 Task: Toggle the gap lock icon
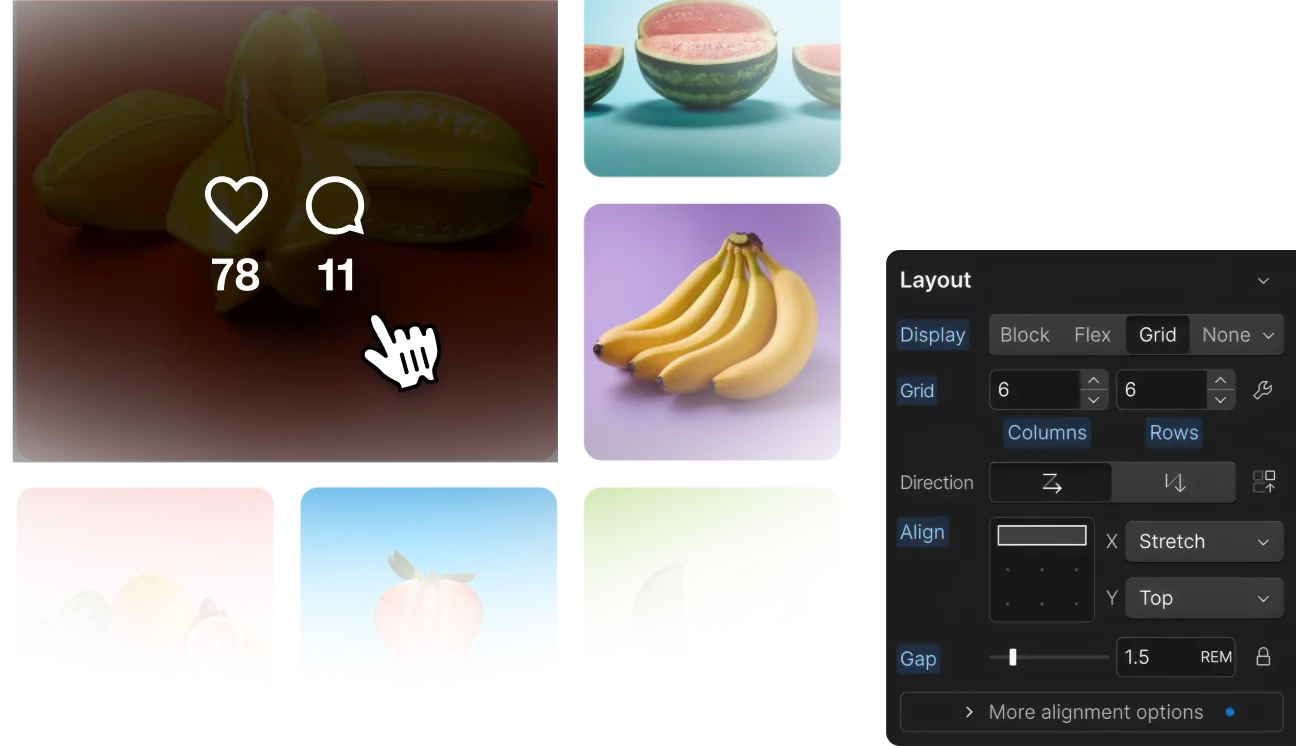tap(1263, 657)
